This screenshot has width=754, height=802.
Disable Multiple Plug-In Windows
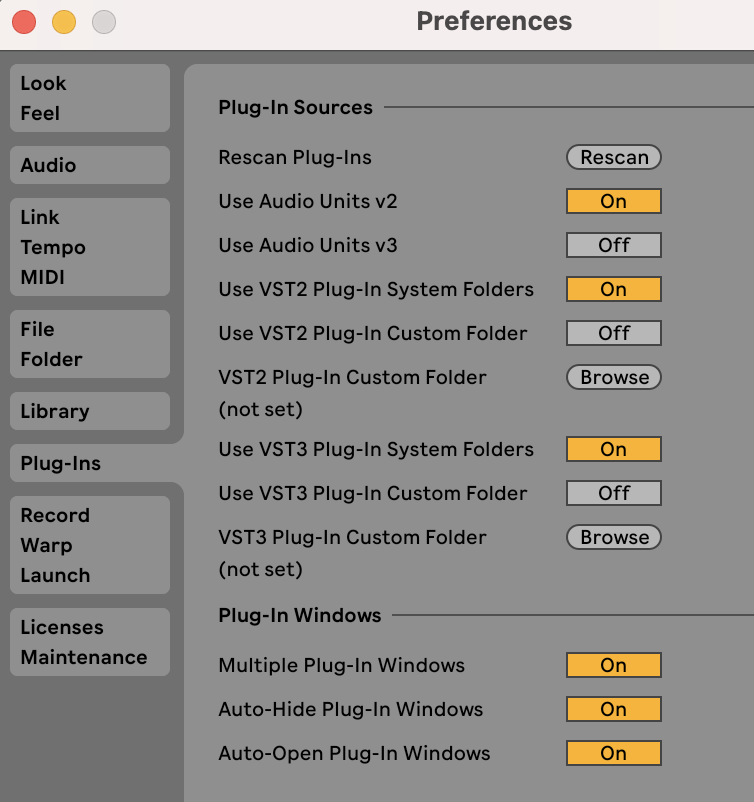tap(614, 665)
